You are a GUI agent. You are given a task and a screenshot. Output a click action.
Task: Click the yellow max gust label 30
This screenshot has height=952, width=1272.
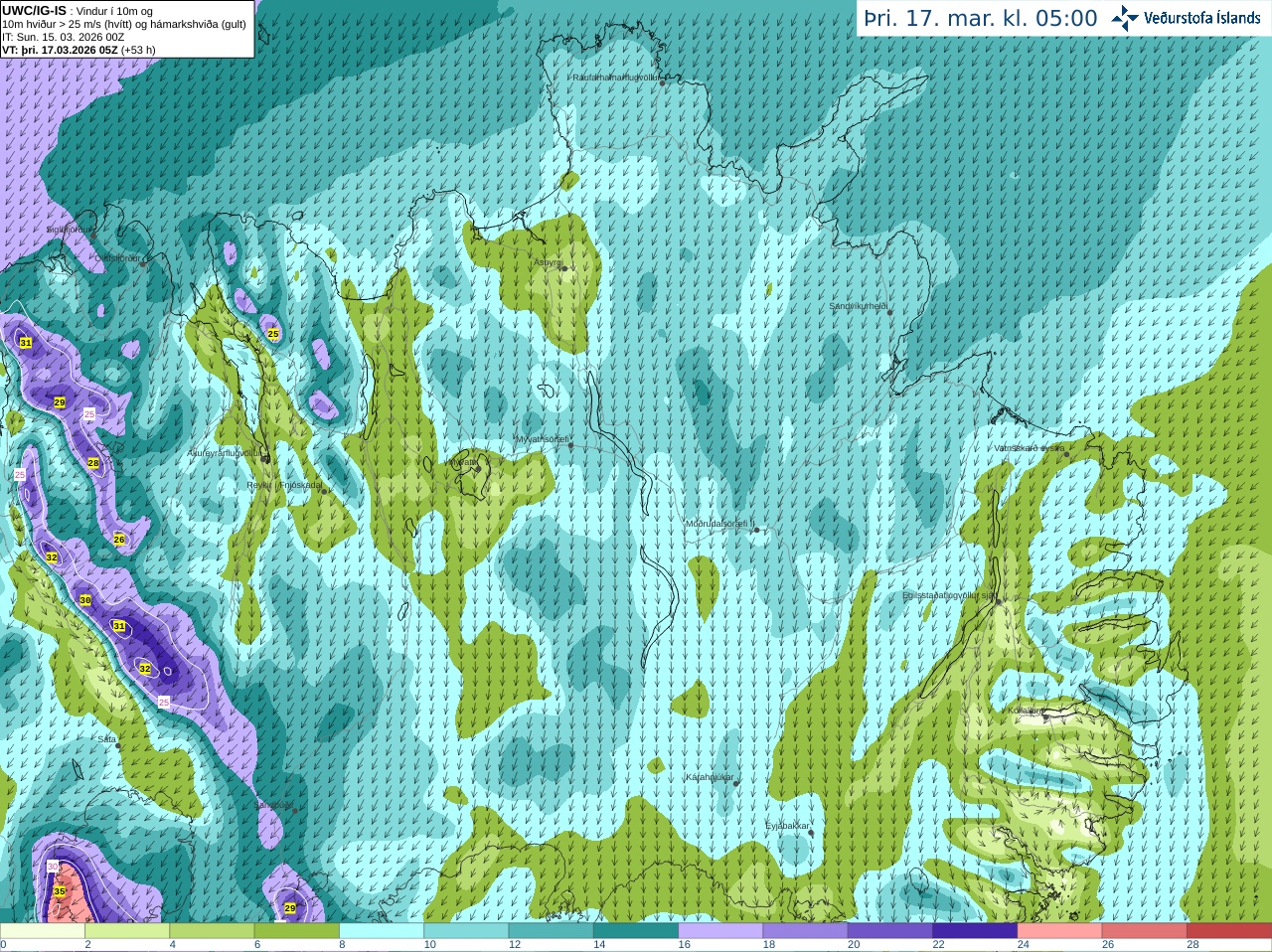85,600
